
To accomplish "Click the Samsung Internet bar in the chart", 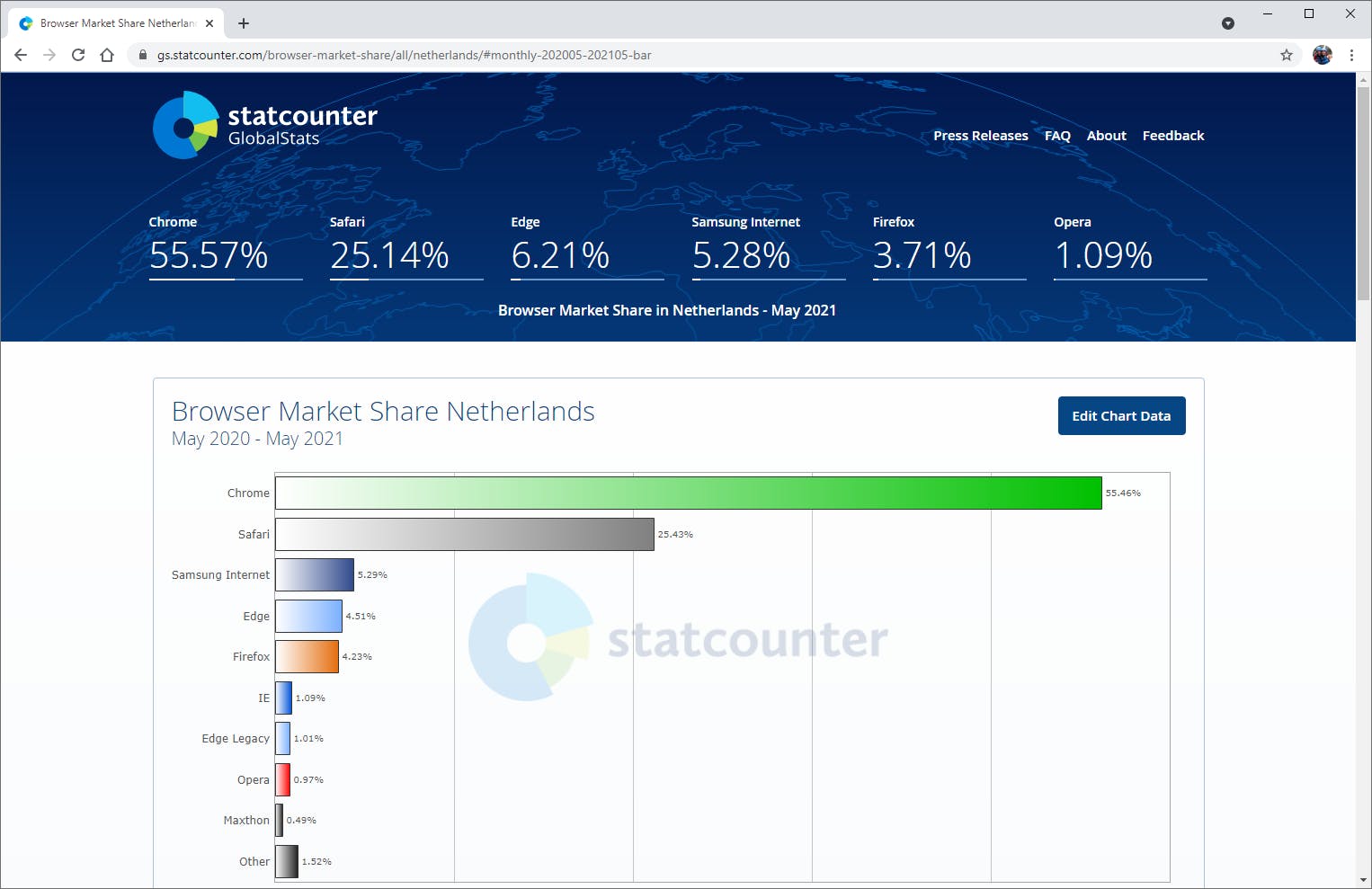I will click(x=315, y=575).
